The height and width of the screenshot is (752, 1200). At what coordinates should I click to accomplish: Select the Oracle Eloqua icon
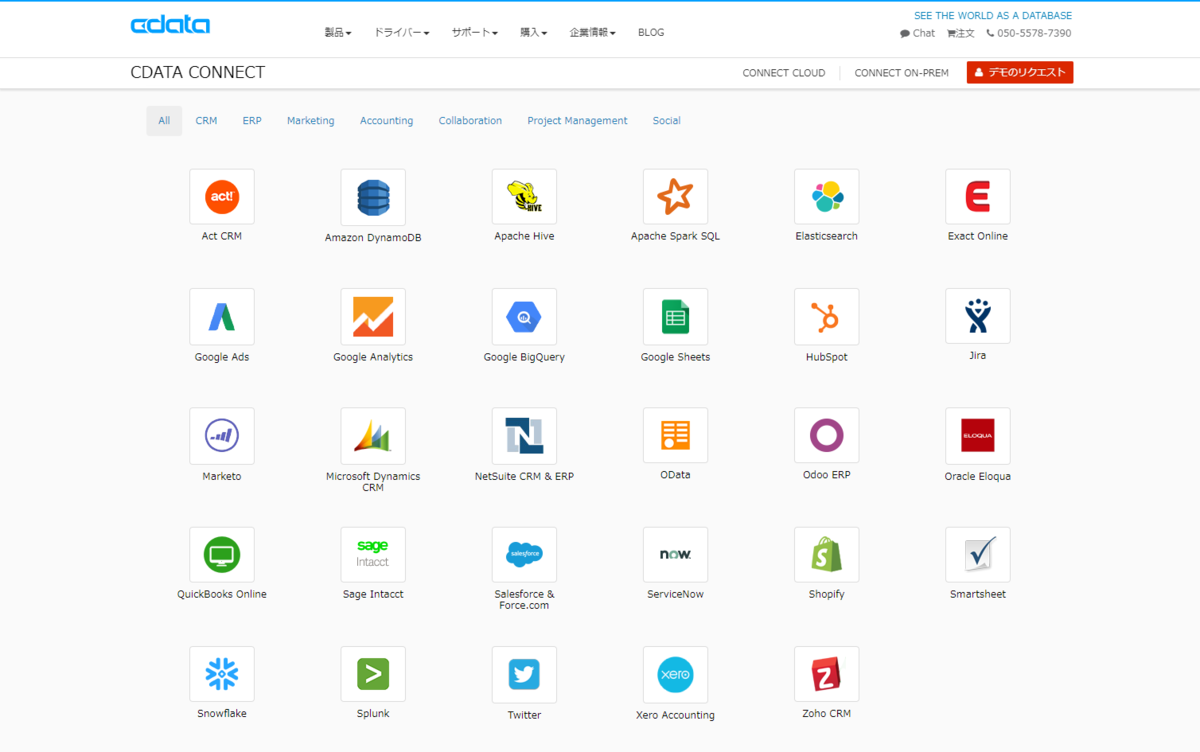tap(977, 436)
